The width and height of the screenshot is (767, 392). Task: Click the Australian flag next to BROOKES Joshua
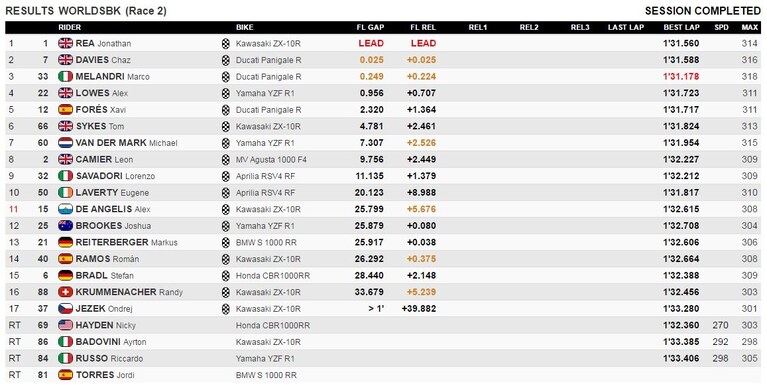click(65, 226)
